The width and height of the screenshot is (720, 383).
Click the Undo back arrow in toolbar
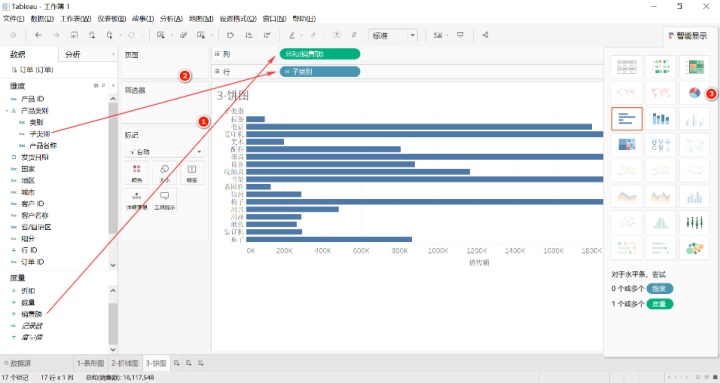(39, 35)
